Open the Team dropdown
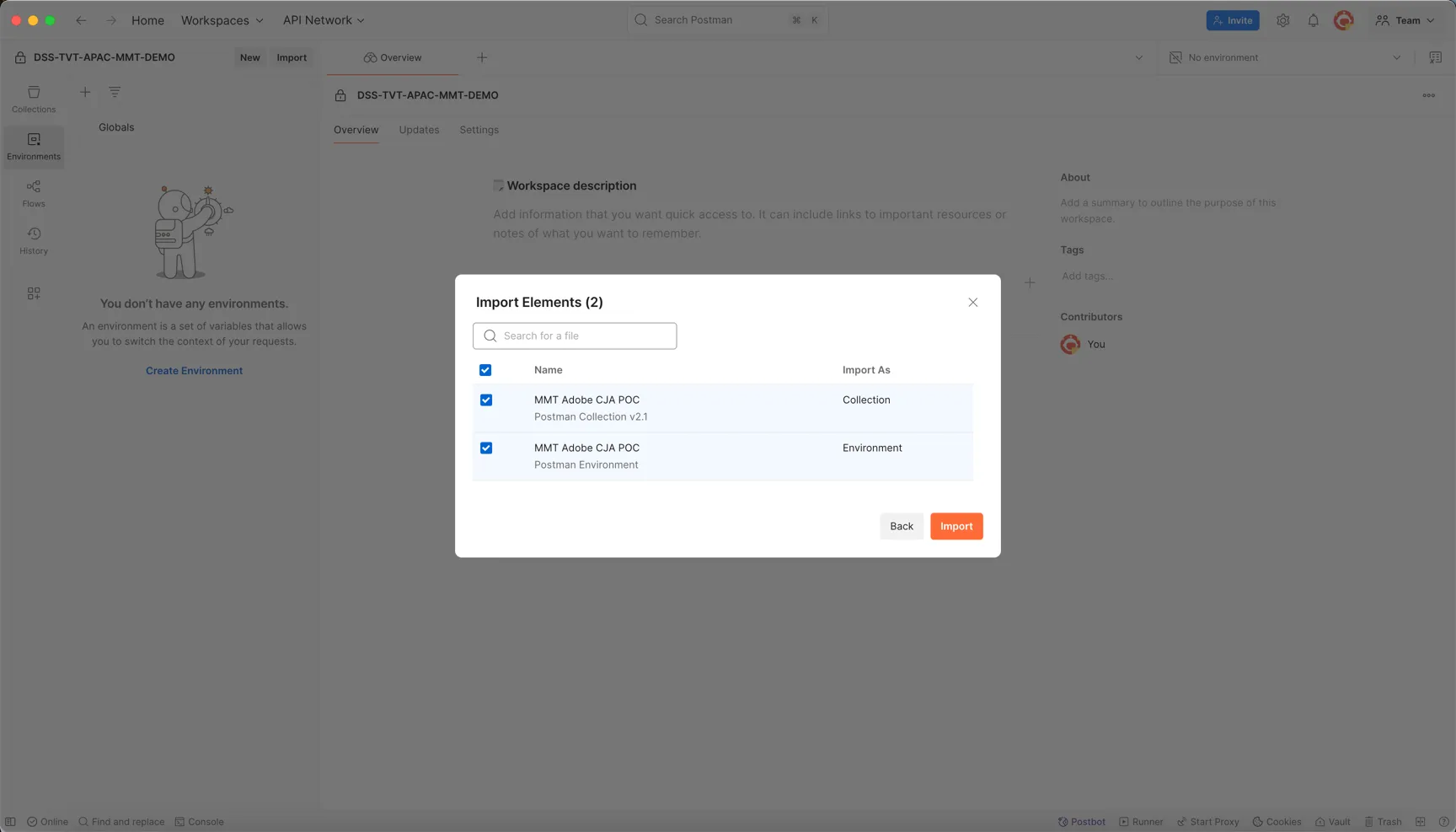1456x832 pixels. [1405, 20]
